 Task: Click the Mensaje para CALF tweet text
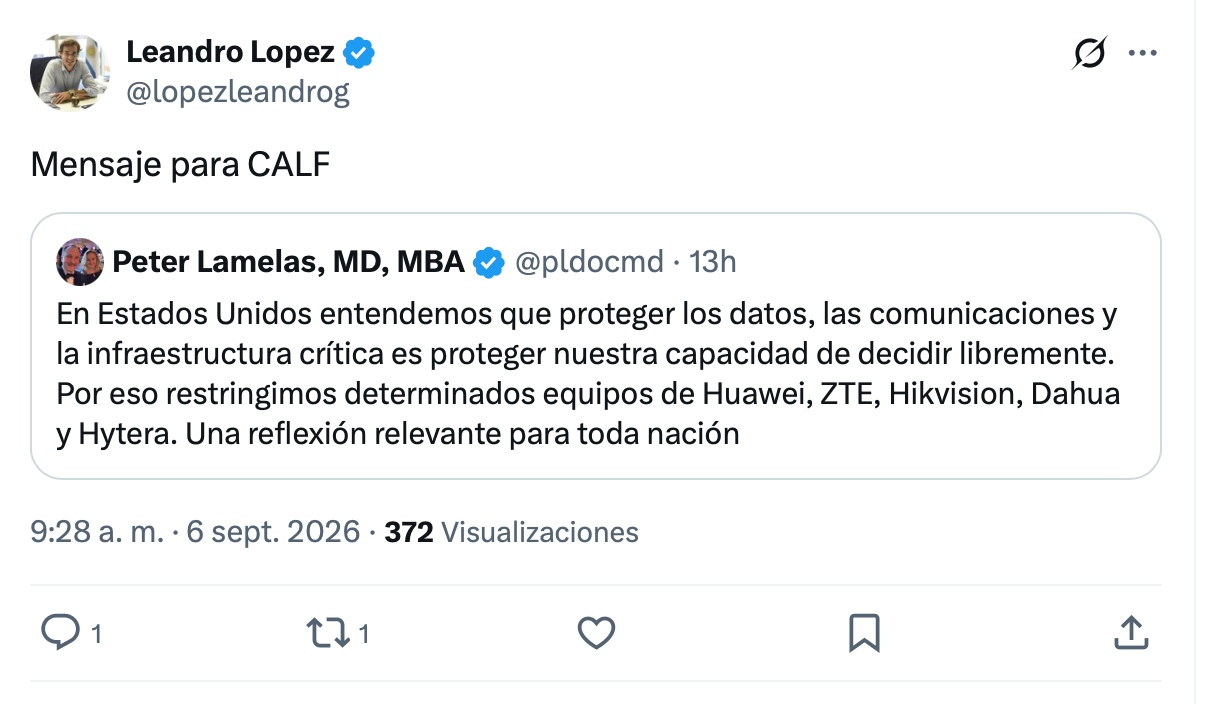(181, 165)
